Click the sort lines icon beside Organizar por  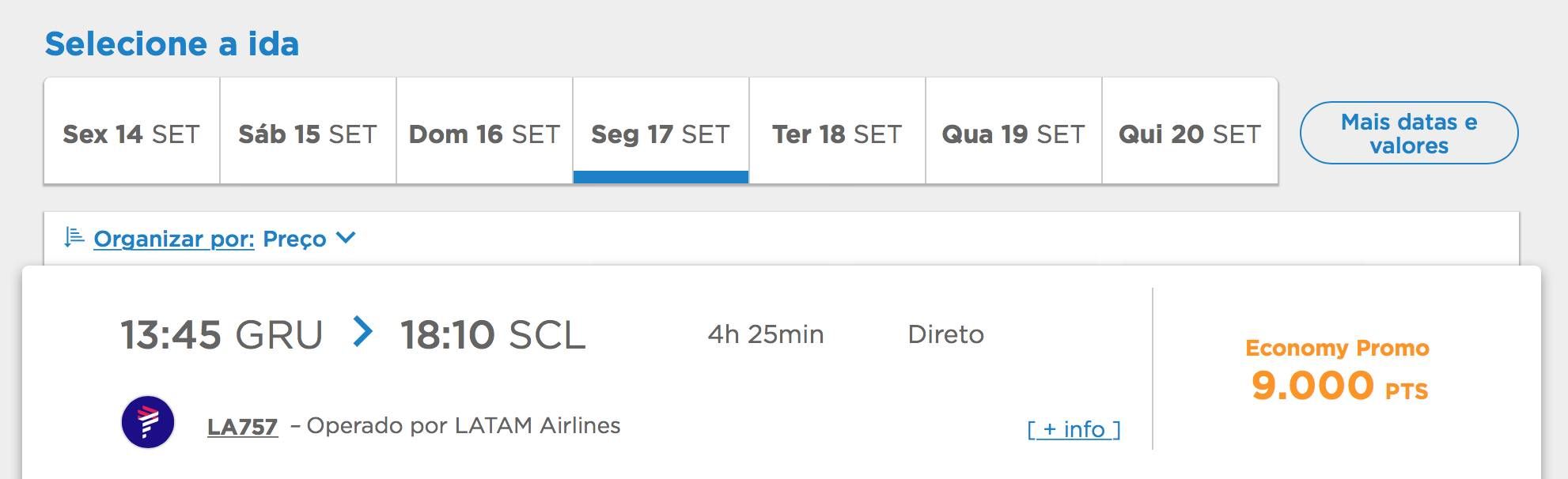pos(74,238)
